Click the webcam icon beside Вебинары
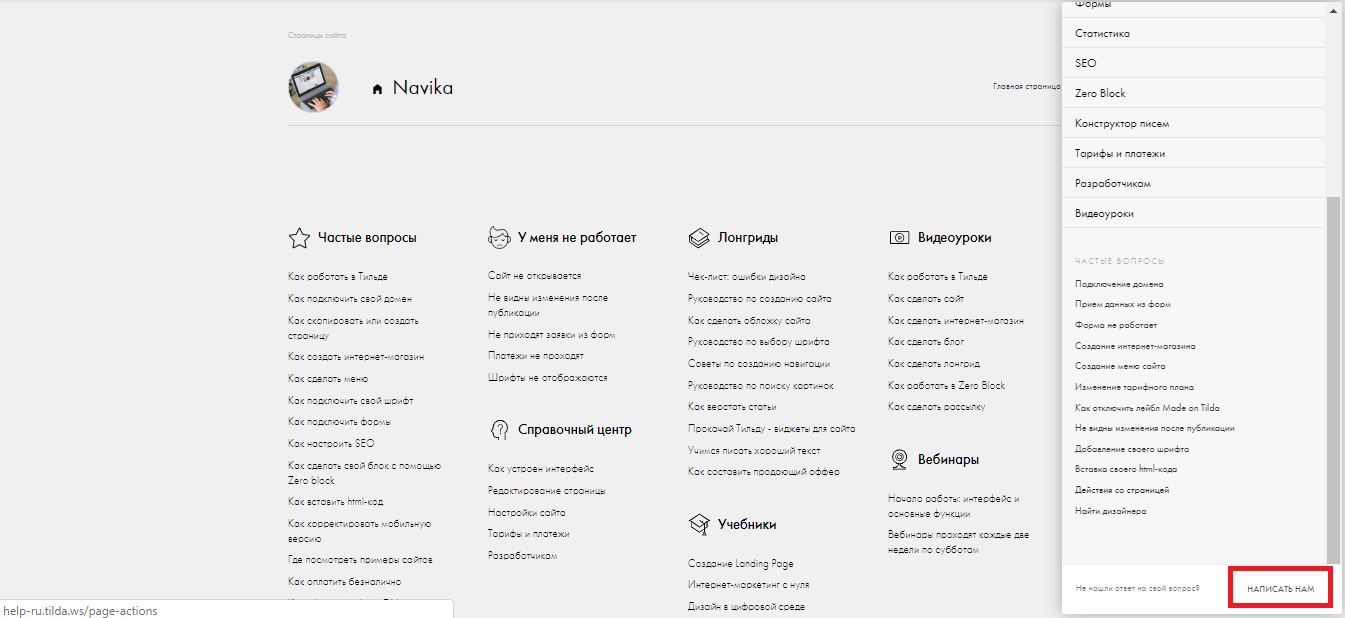 click(899, 460)
